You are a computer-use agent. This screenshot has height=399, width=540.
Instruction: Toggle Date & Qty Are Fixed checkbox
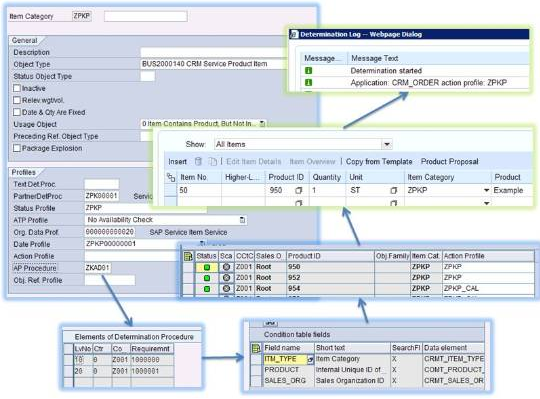point(17,112)
